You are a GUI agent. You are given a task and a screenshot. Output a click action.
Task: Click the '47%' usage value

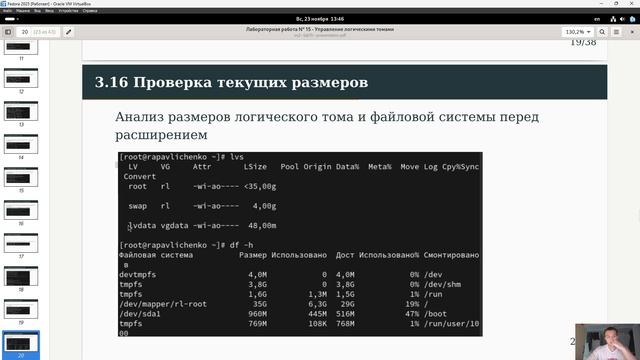coord(412,314)
